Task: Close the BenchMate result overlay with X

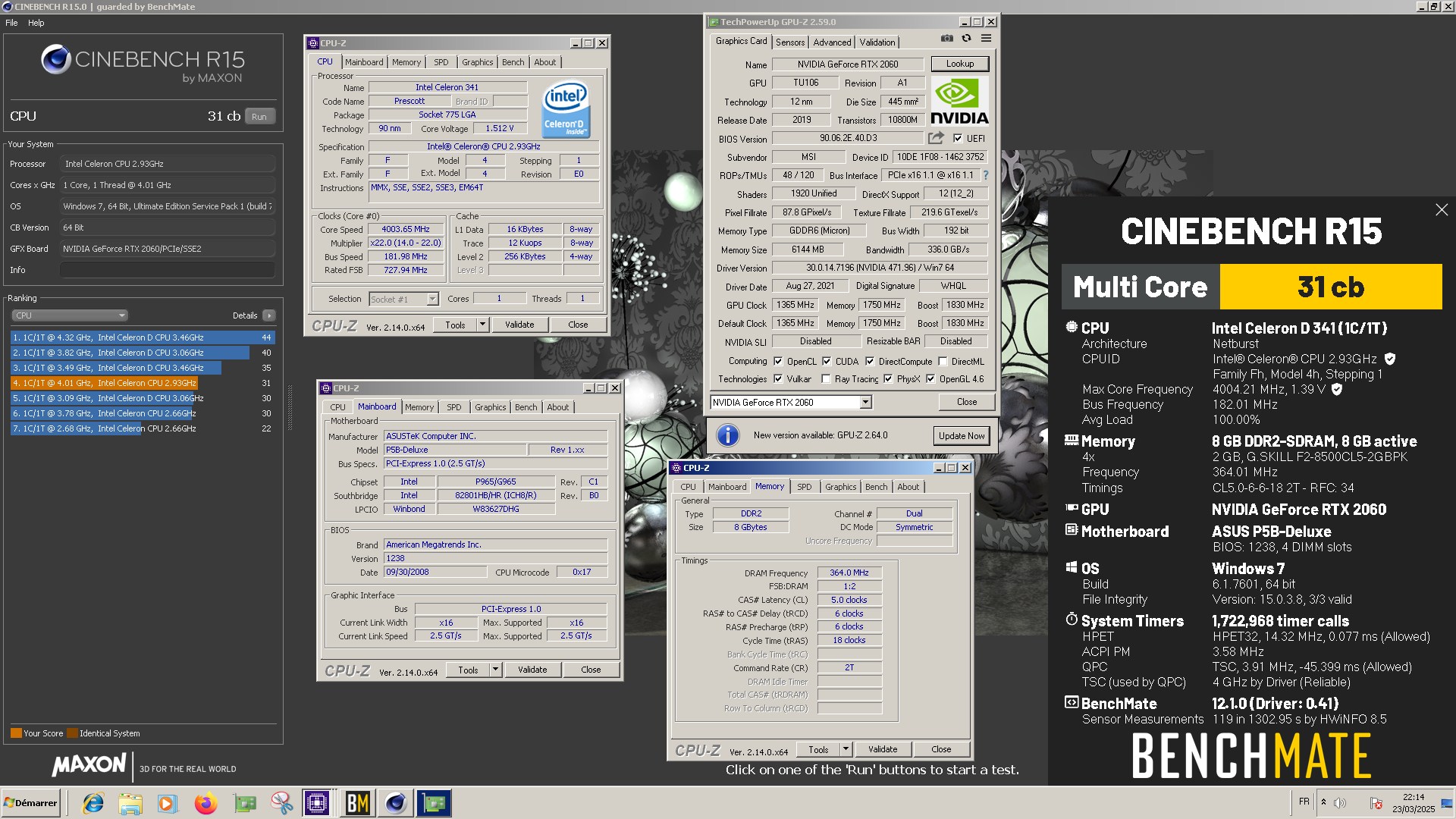Action: [x=1442, y=210]
